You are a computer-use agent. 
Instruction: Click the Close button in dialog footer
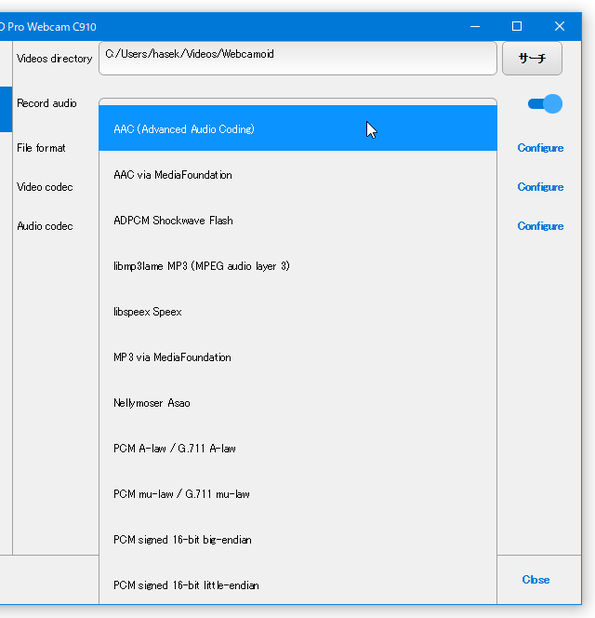coord(536,580)
